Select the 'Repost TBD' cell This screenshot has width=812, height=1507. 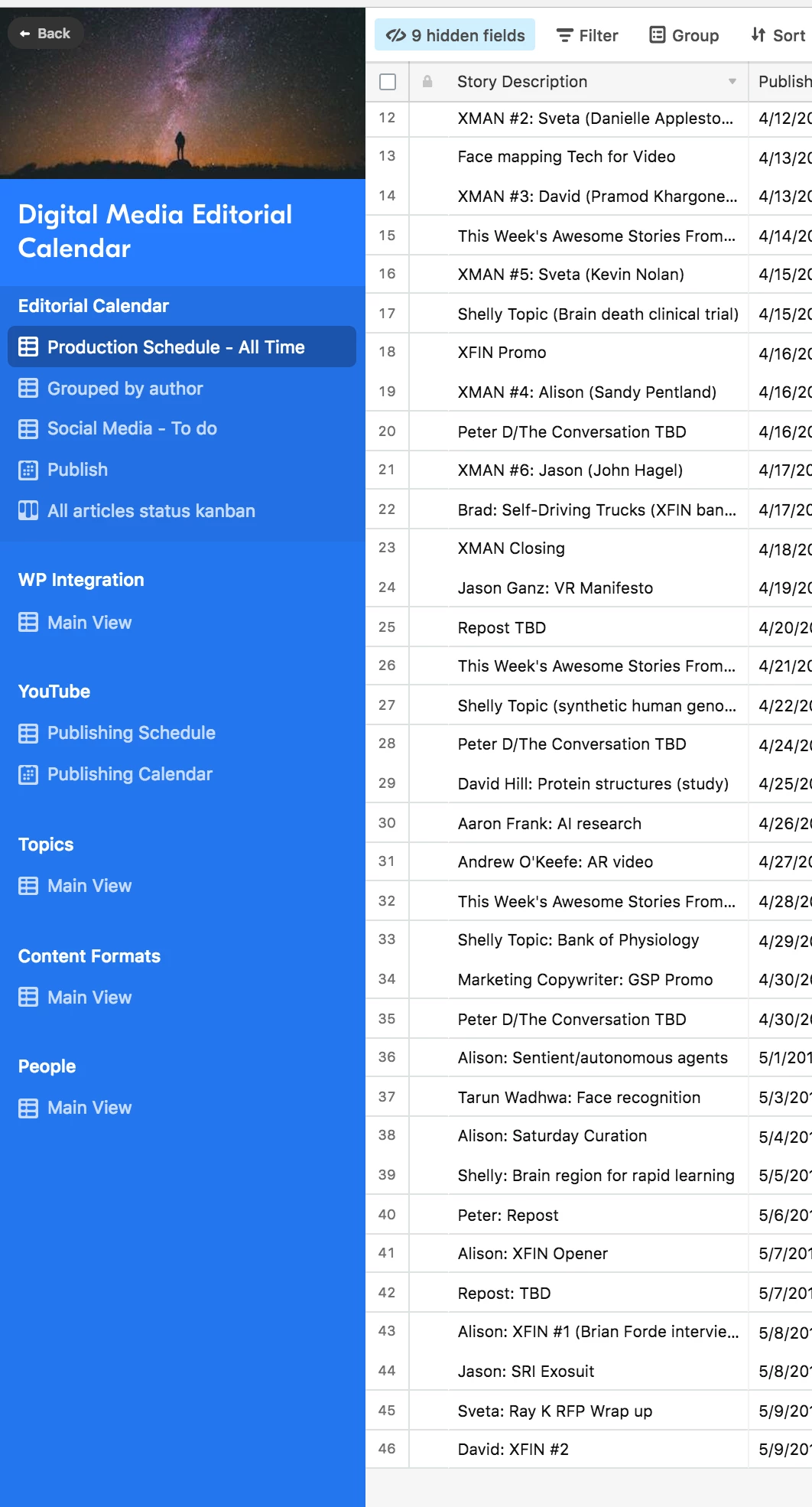[598, 628]
